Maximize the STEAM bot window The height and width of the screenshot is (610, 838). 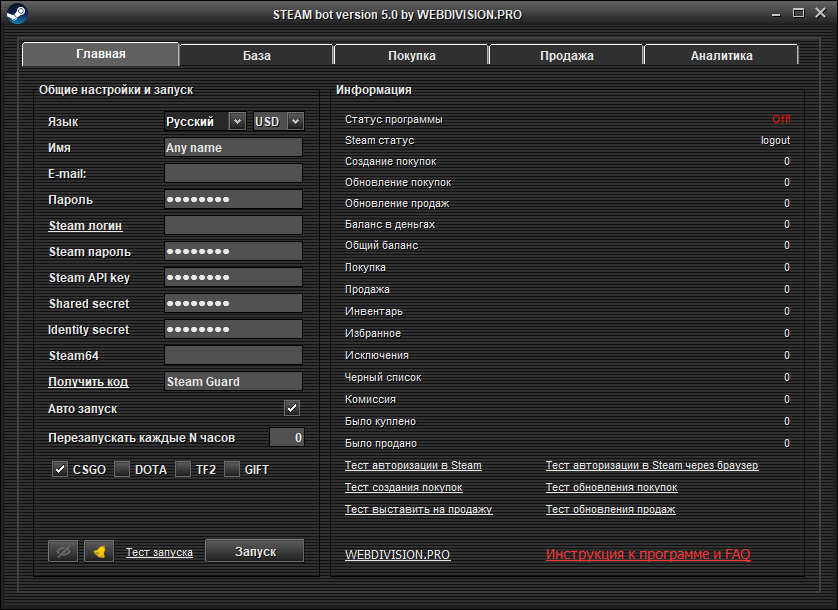tap(798, 14)
